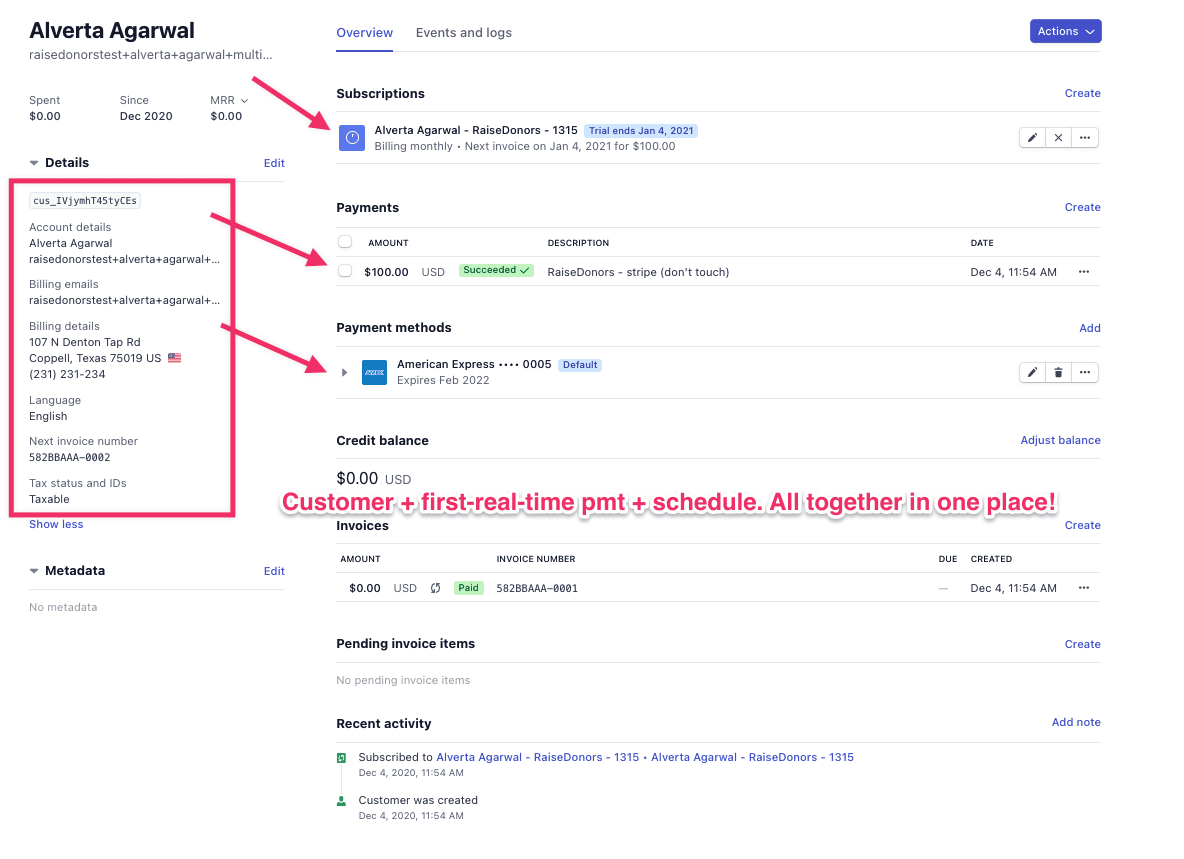
Task: Open more options for the $100.00 payment
Action: coord(1084,272)
